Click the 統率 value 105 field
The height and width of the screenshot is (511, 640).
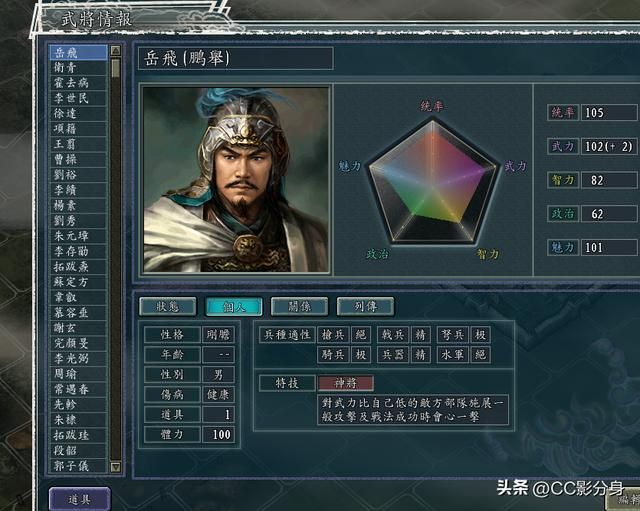pyautogui.click(x=609, y=113)
